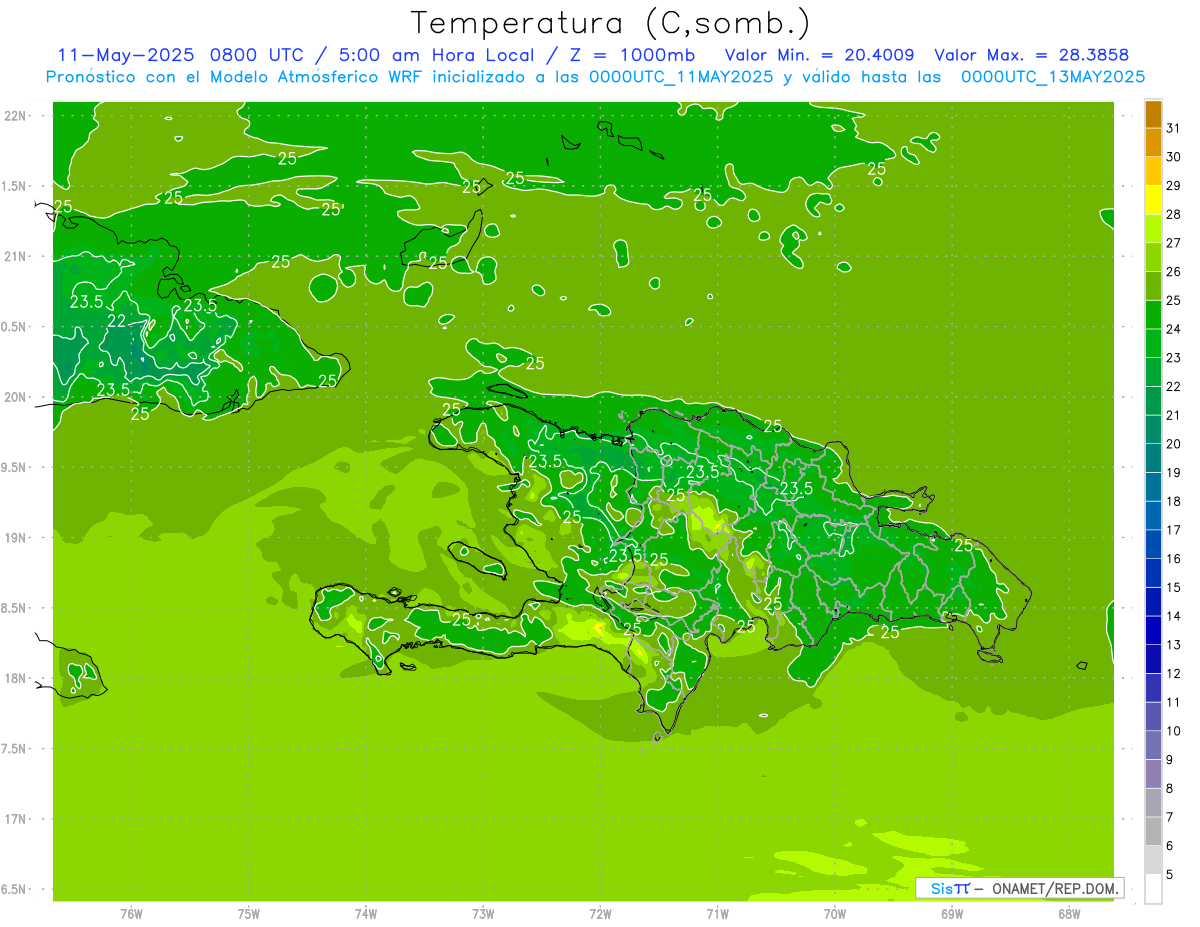
Task: Click legend value "10" on the color bar
Action: [1174, 731]
